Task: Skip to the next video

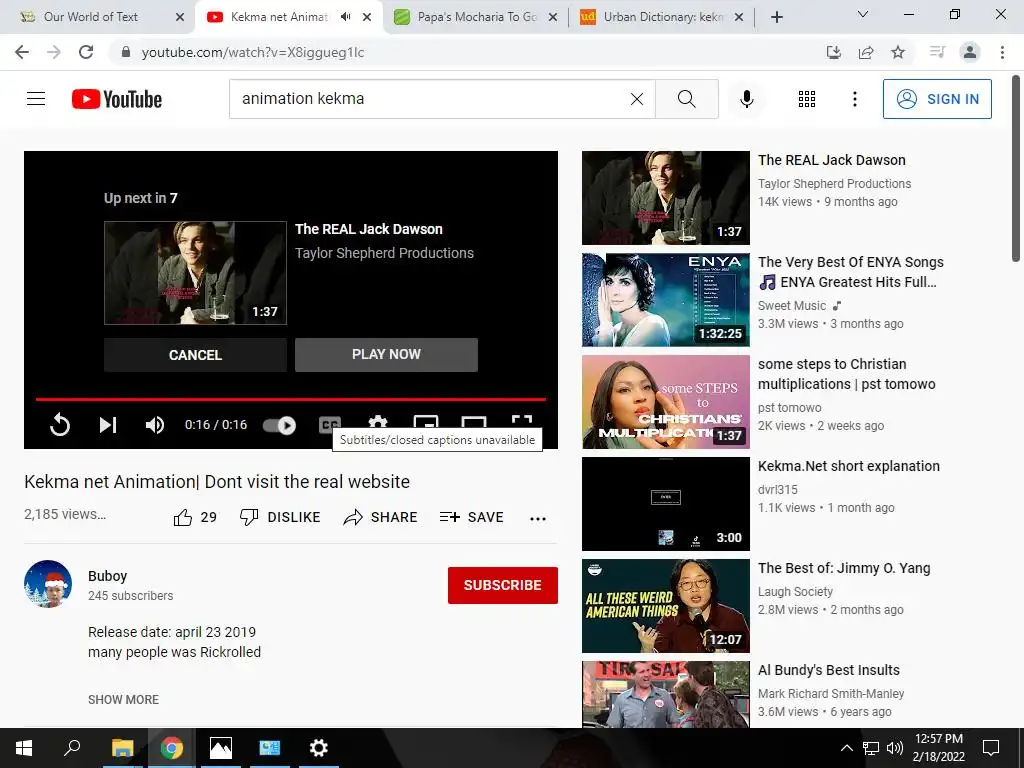Action: pyautogui.click(x=108, y=425)
